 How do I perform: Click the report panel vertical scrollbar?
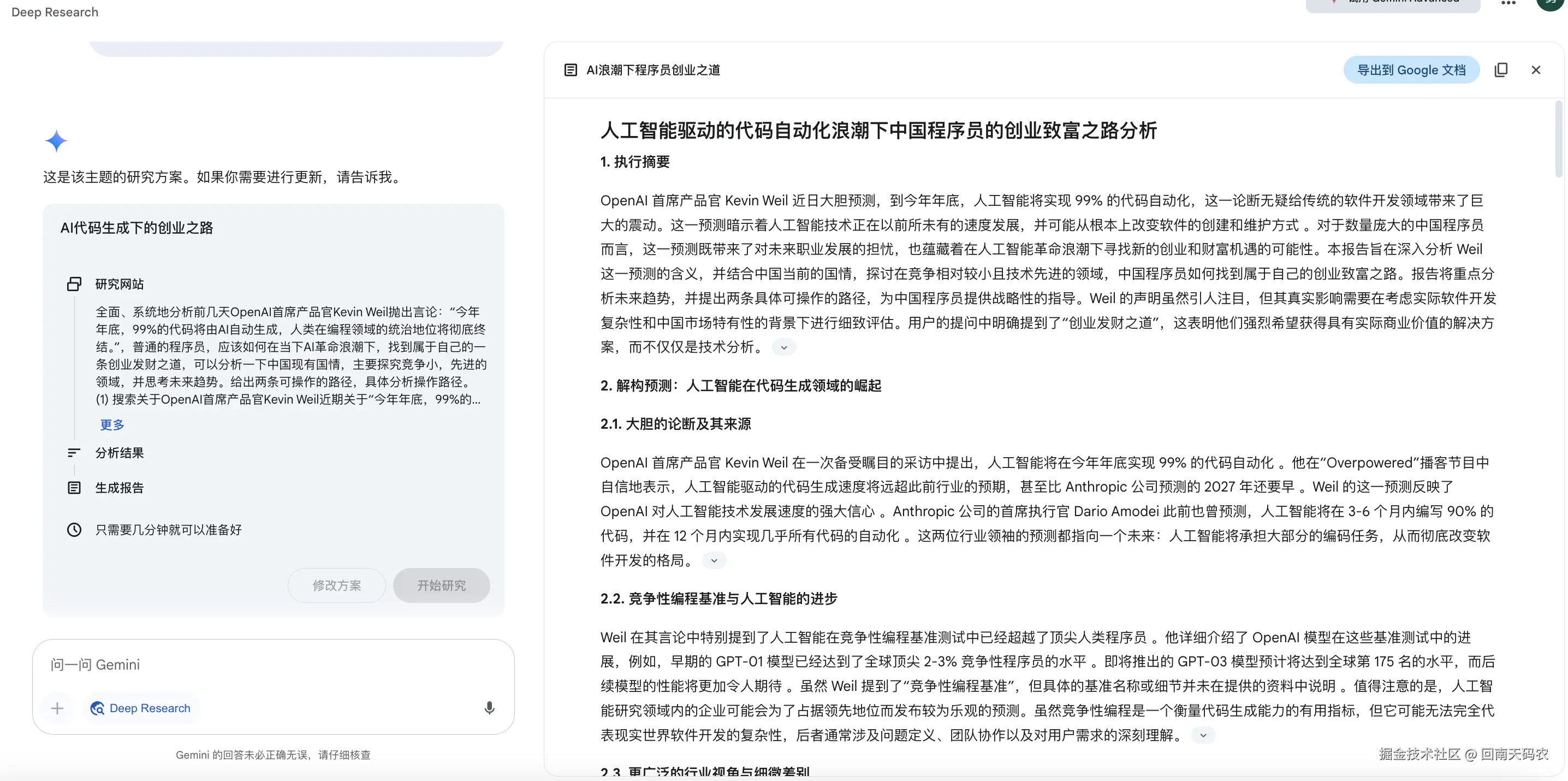pos(1558,140)
